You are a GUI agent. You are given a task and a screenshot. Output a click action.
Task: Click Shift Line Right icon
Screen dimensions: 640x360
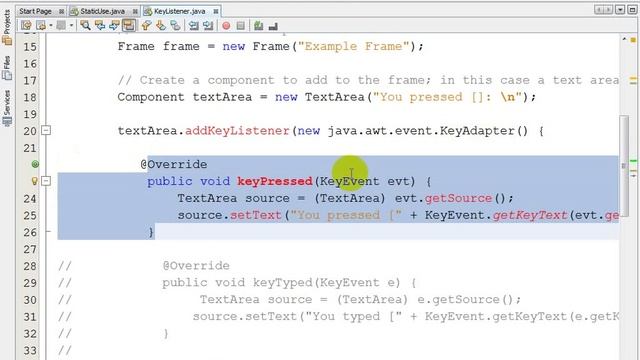(x=208, y=25)
